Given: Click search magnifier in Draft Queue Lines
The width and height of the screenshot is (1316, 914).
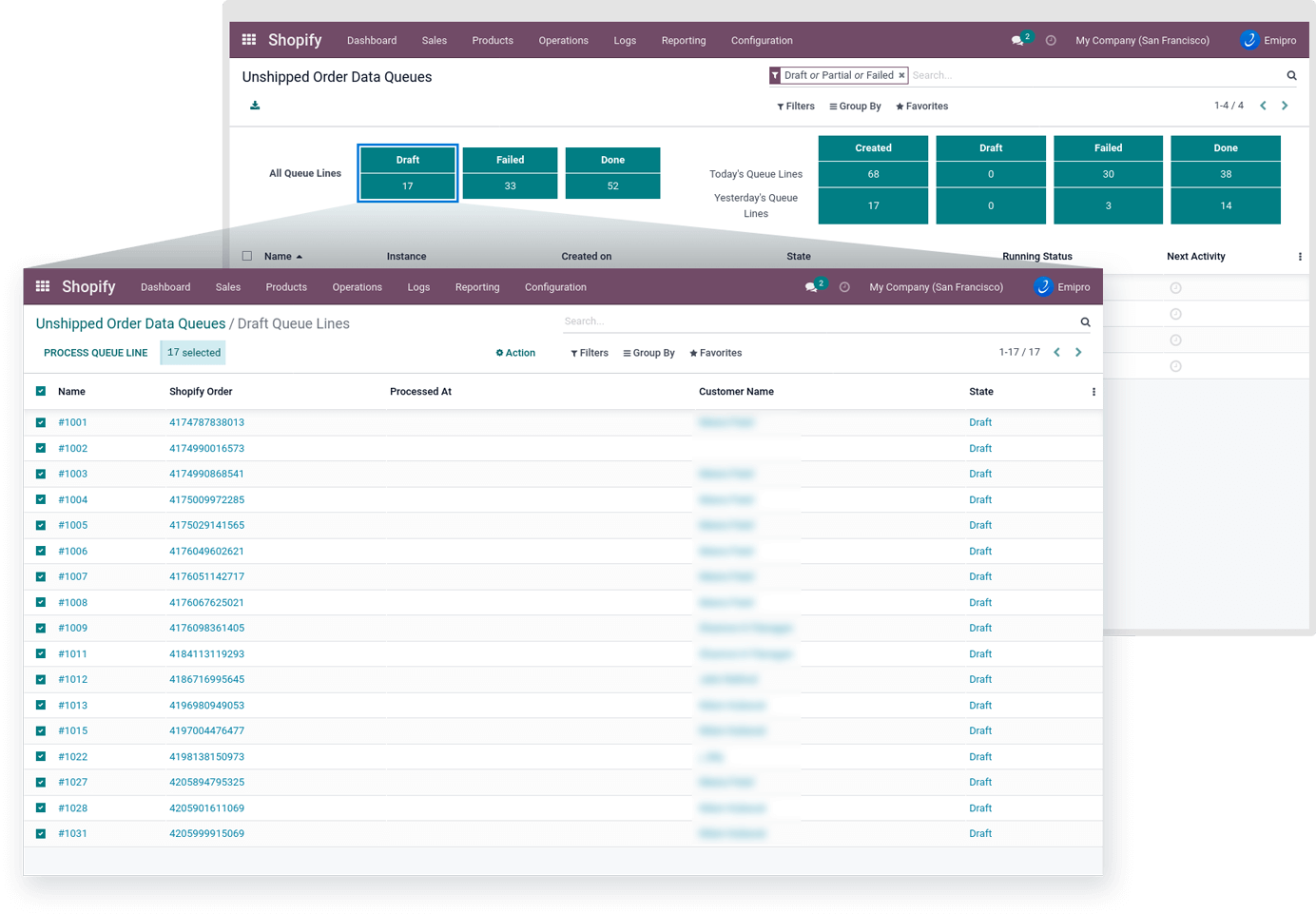Looking at the screenshot, I should (1085, 322).
